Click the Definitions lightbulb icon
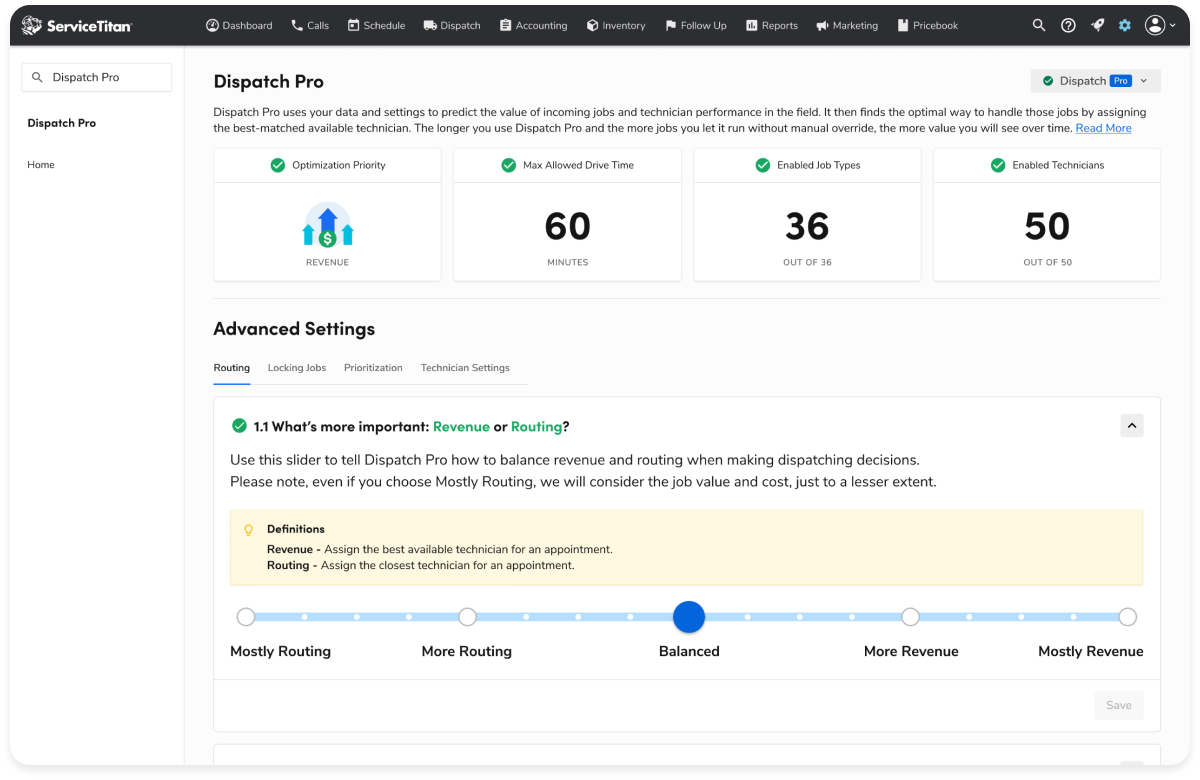Image resolution: width=1200 pixels, height=780 pixels. pos(249,530)
